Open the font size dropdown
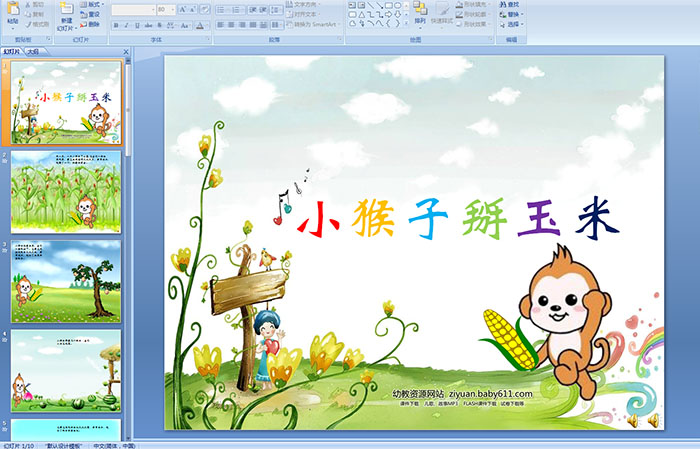 pos(171,10)
